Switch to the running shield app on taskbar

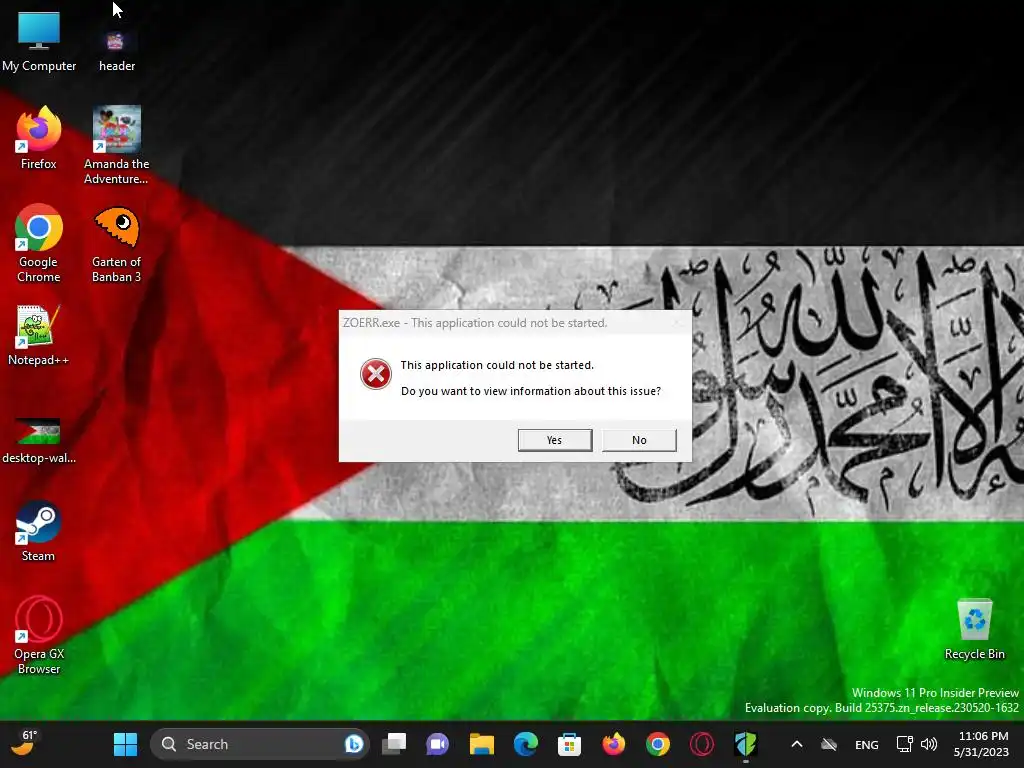point(745,744)
